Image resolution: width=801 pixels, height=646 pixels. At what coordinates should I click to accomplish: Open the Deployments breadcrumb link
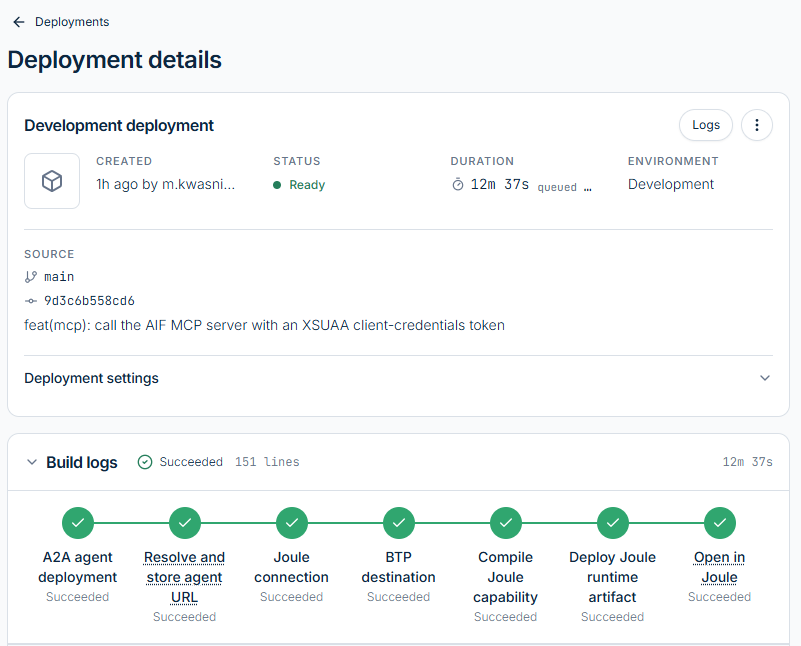tap(72, 22)
